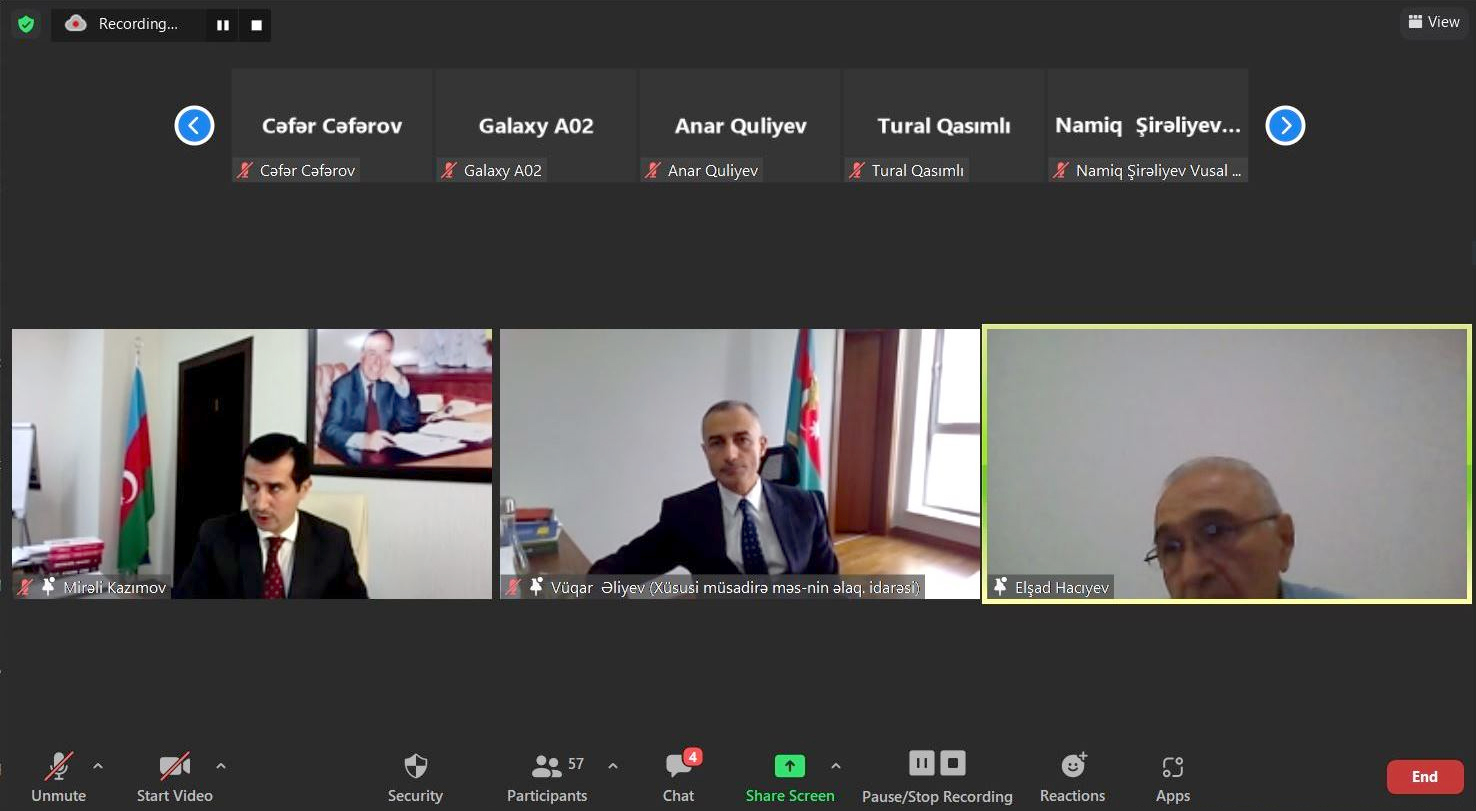Image resolution: width=1476 pixels, height=811 pixels.
Task: Expand arrow next to Participants
Action: pyautogui.click(x=613, y=767)
